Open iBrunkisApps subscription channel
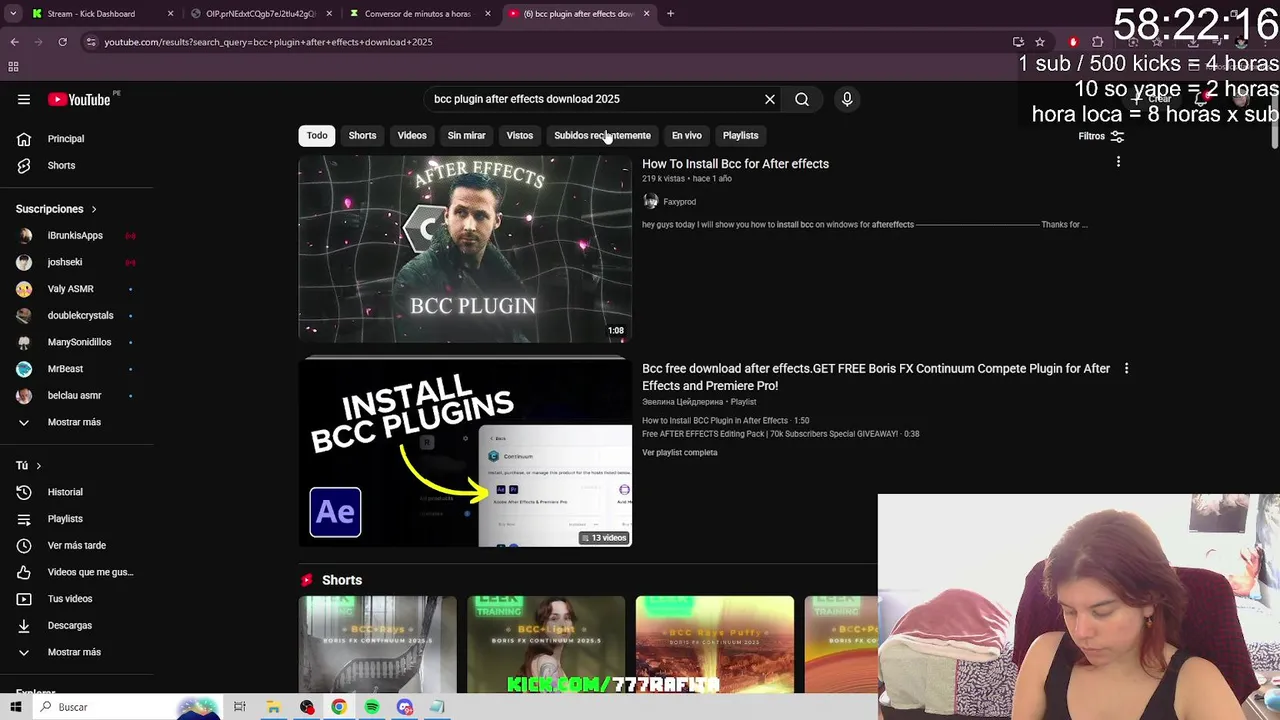Screen dimensions: 1280x720 75,235
